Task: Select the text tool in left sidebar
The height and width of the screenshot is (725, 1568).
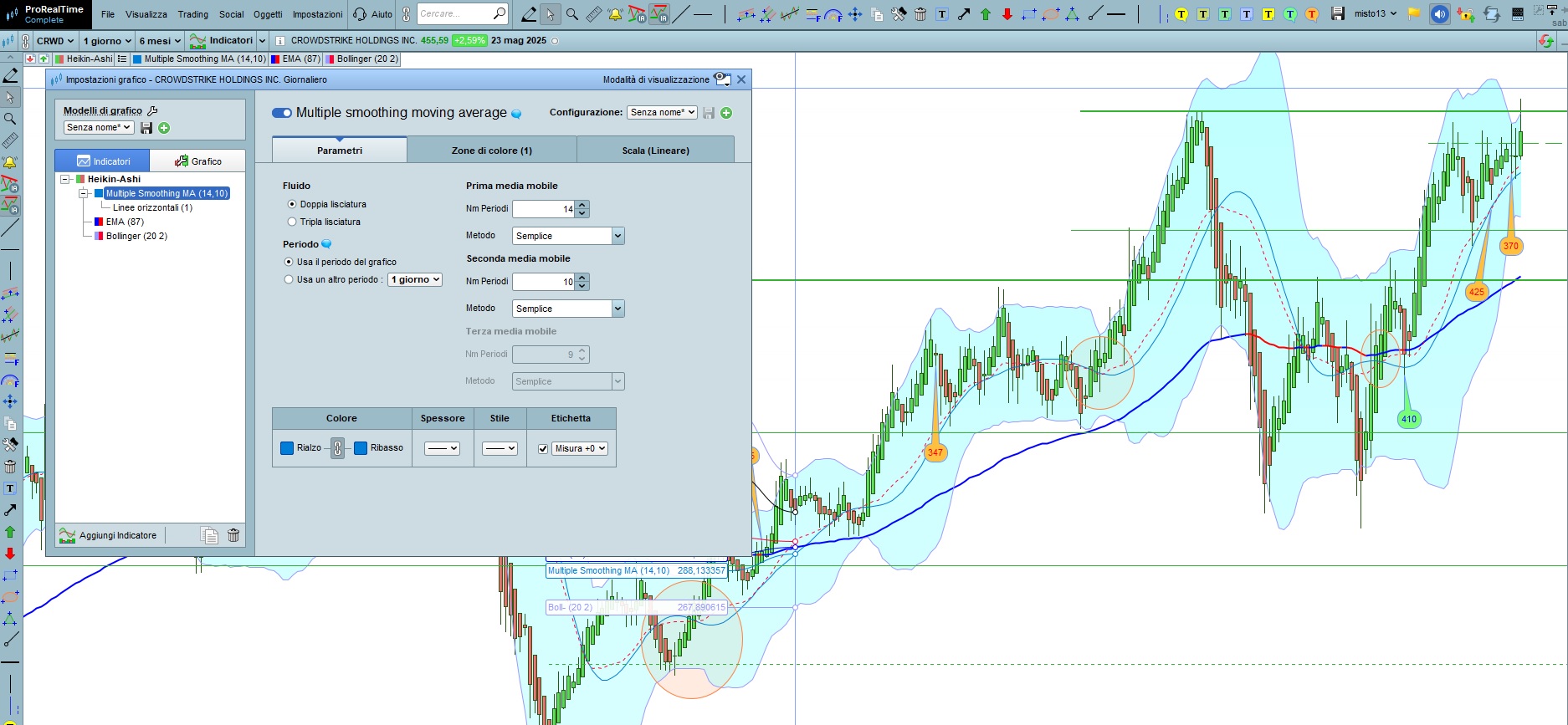Action: point(10,488)
